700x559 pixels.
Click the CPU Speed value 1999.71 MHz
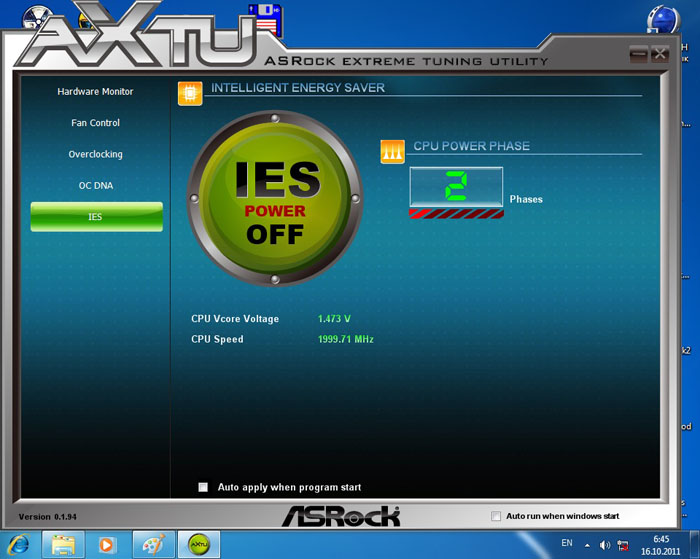[x=346, y=339]
